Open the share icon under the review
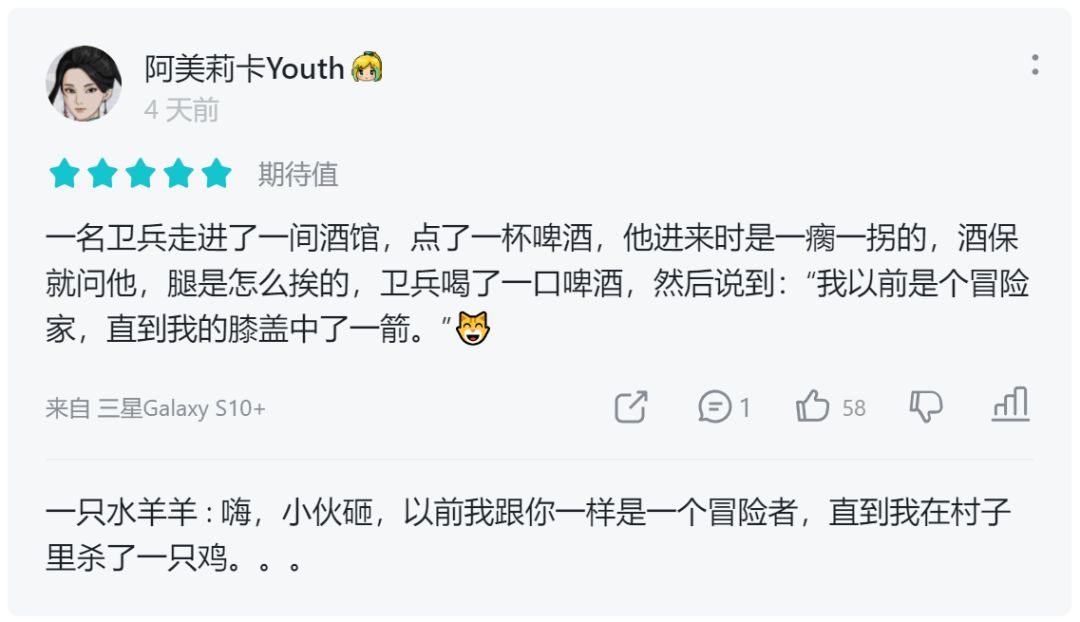The height and width of the screenshot is (622, 1080). pyautogui.click(x=631, y=407)
